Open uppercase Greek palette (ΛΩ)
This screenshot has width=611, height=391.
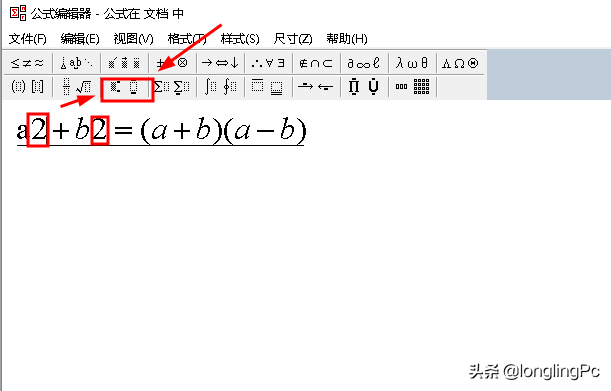pyautogui.click(x=460, y=63)
